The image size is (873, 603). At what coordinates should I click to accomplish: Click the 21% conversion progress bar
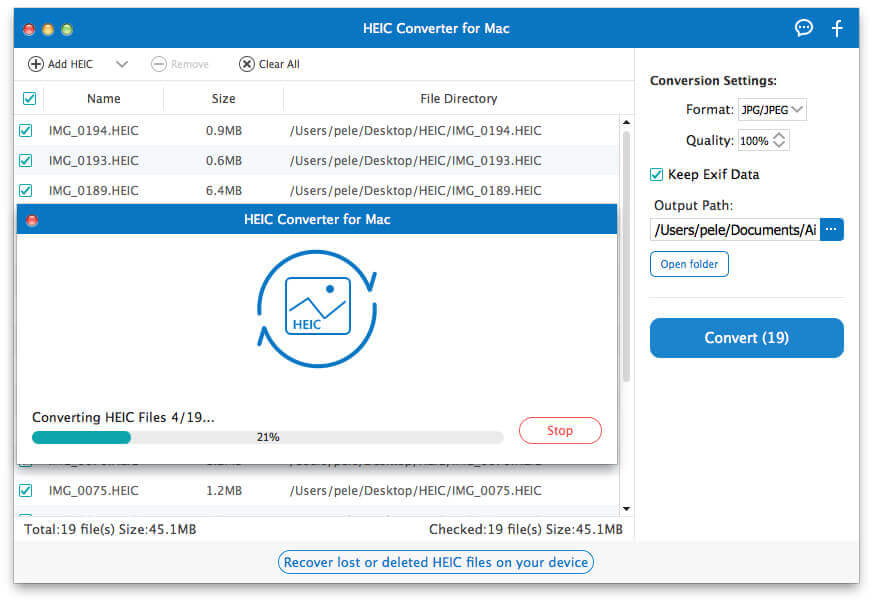[x=268, y=438]
